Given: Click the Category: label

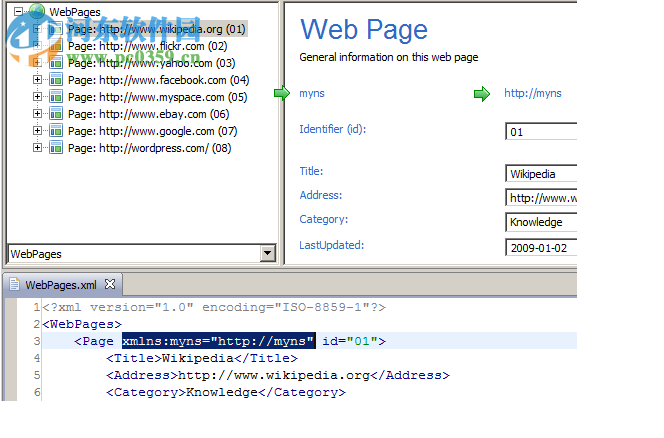Looking at the screenshot, I should [324, 219].
